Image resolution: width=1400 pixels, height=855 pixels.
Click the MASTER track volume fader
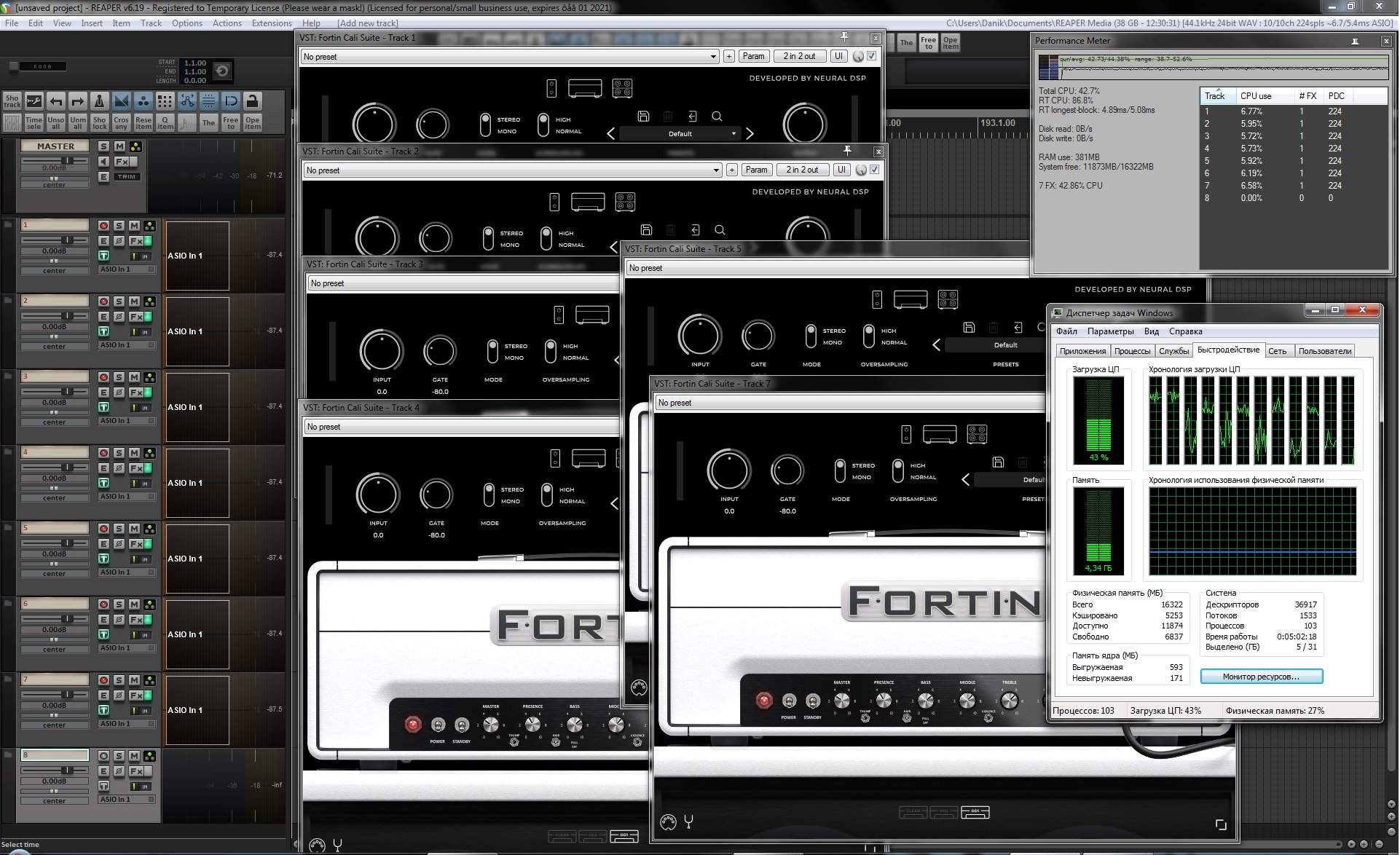tap(67, 160)
